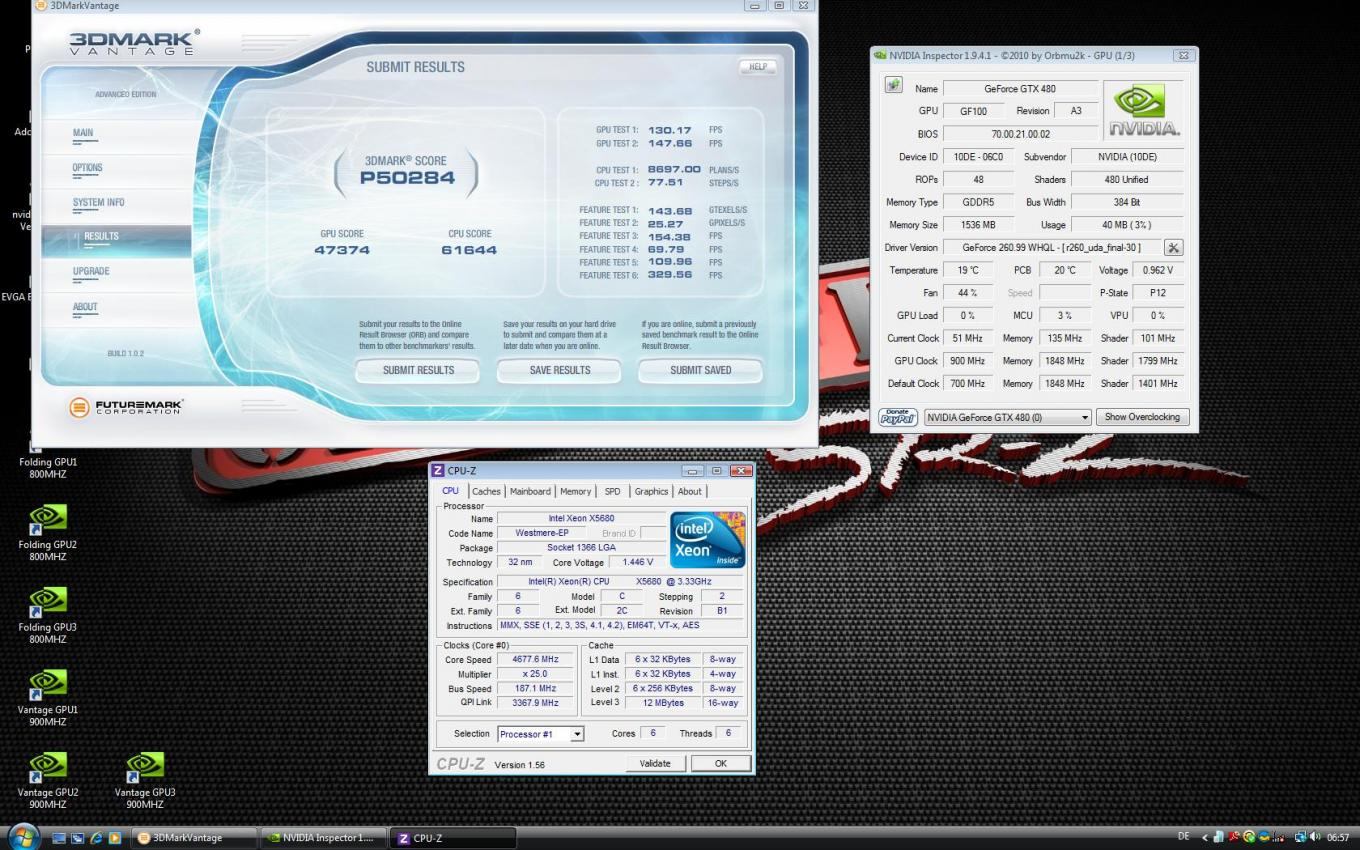Screen dimensions: 1360x850
Task: Open the Vantage GPU1 900MHZ desktop shortcut
Action: coord(47,698)
